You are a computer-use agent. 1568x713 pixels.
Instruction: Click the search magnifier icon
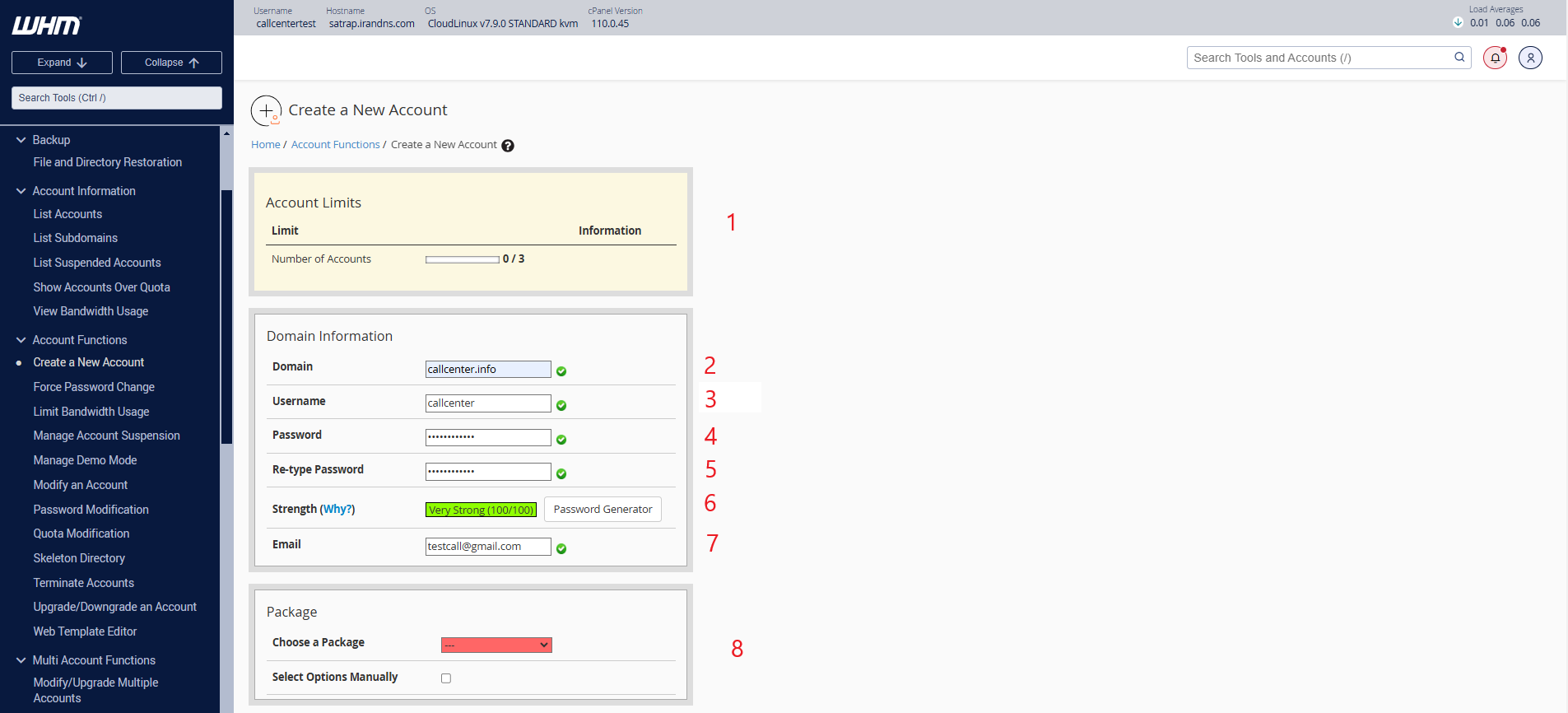click(1459, 58)
